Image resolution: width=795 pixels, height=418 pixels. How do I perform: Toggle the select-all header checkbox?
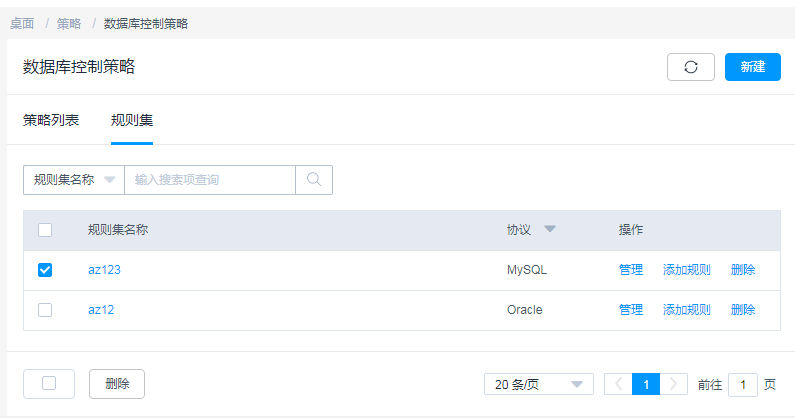coord(45,230)
